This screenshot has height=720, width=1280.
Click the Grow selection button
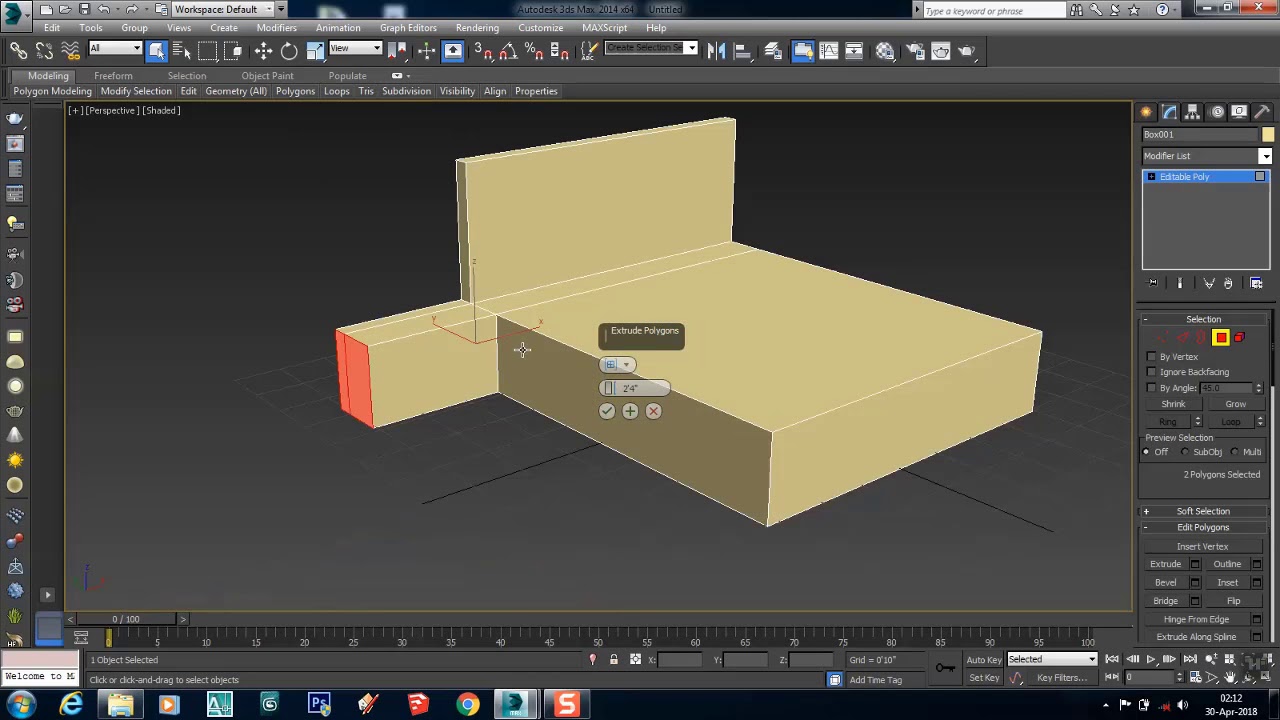pyautogui.click(x=1235, y=405)
